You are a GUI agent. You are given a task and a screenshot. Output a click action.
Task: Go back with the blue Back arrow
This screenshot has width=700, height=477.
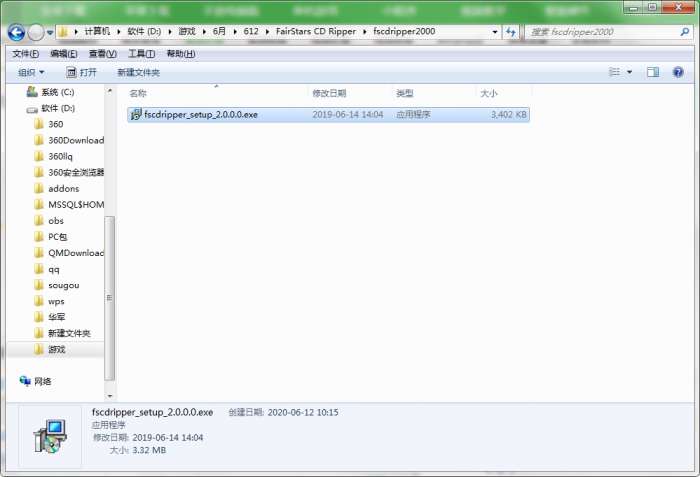[x=16, y=32]
